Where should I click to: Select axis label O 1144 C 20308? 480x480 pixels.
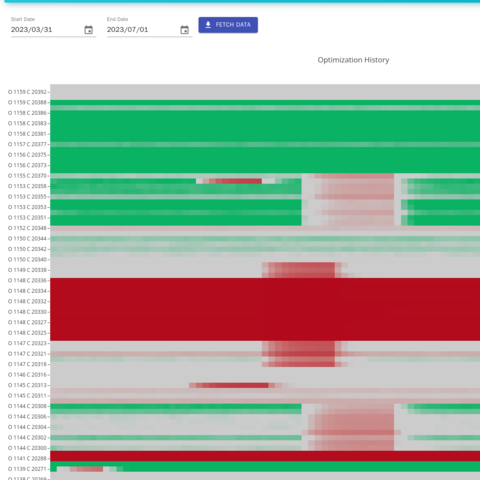click(x=27, y=406)
